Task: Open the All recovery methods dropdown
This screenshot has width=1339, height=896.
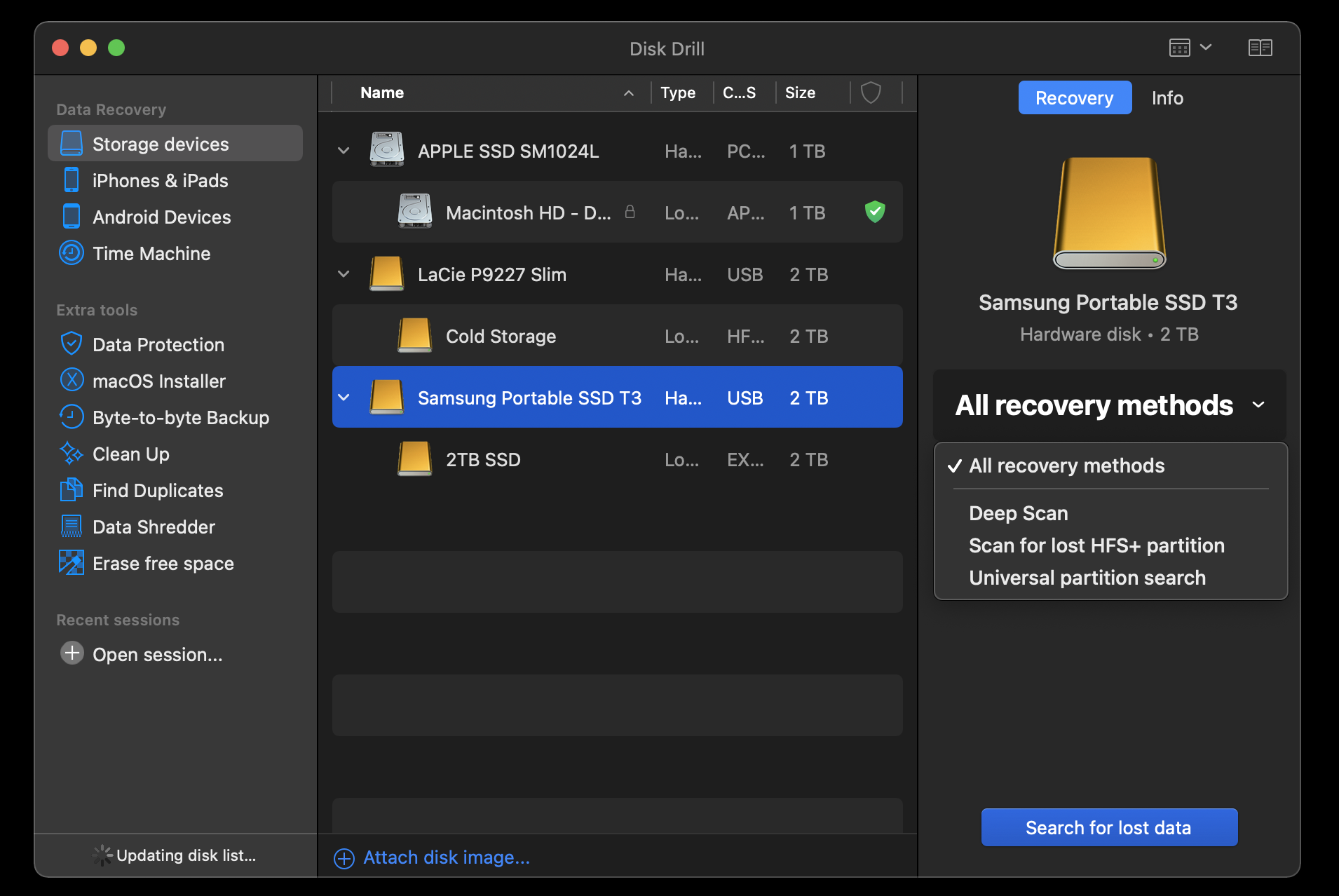Action: pos(1110,405)
